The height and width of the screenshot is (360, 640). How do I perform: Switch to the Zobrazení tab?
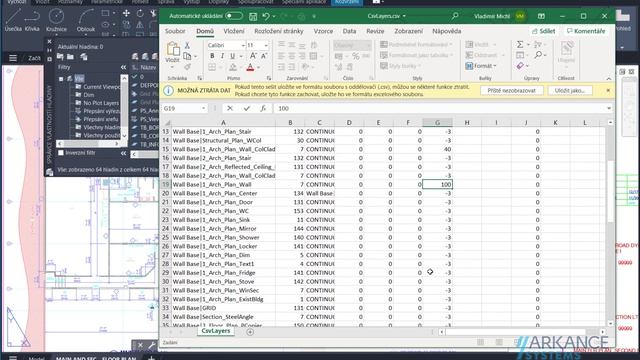click(x=408, y=31)
